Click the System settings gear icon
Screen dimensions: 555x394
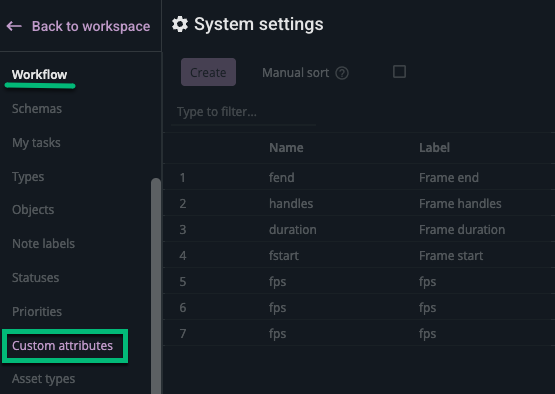click(x=180, y=24)
